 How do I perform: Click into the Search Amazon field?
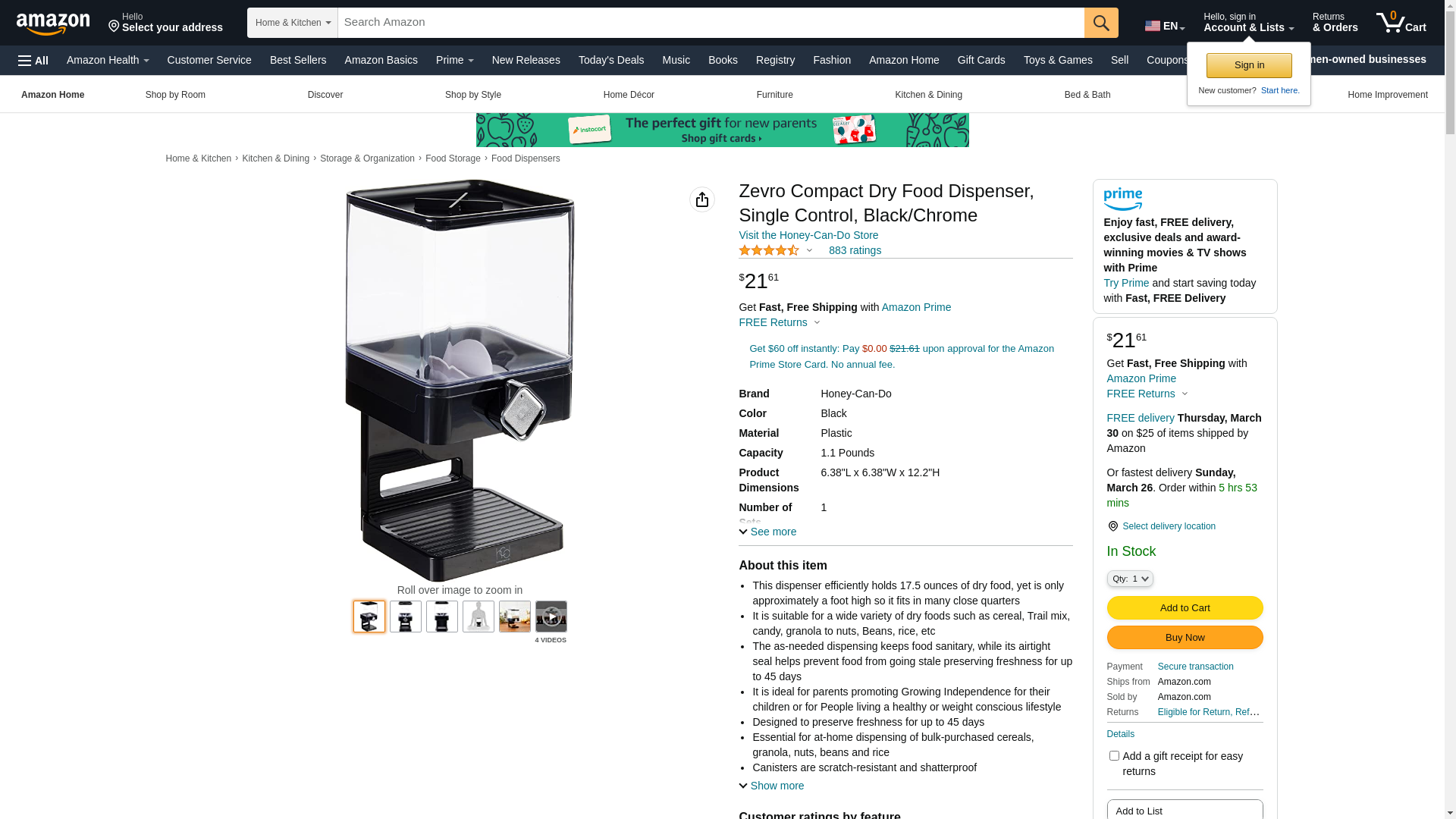pos(711,23)
